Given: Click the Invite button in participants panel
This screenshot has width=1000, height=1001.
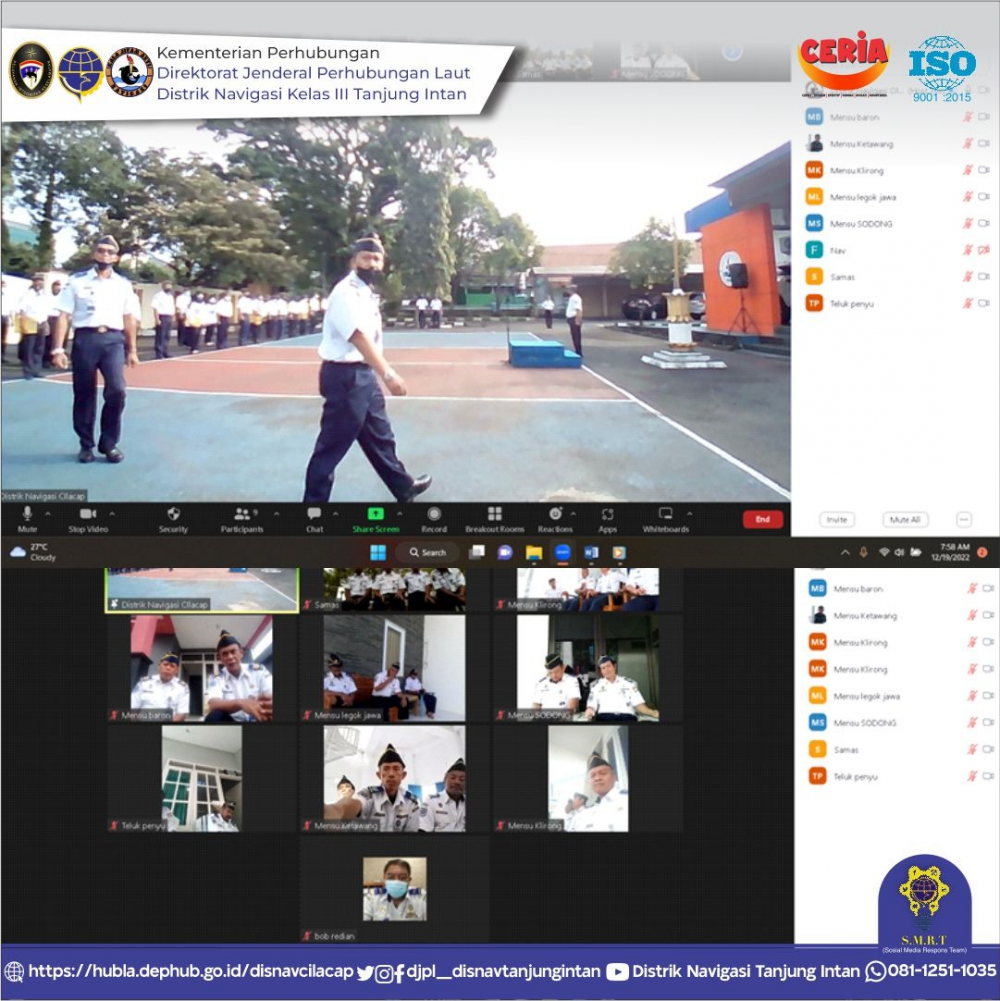Looking at the screenshot, I should tap(837, 520).
